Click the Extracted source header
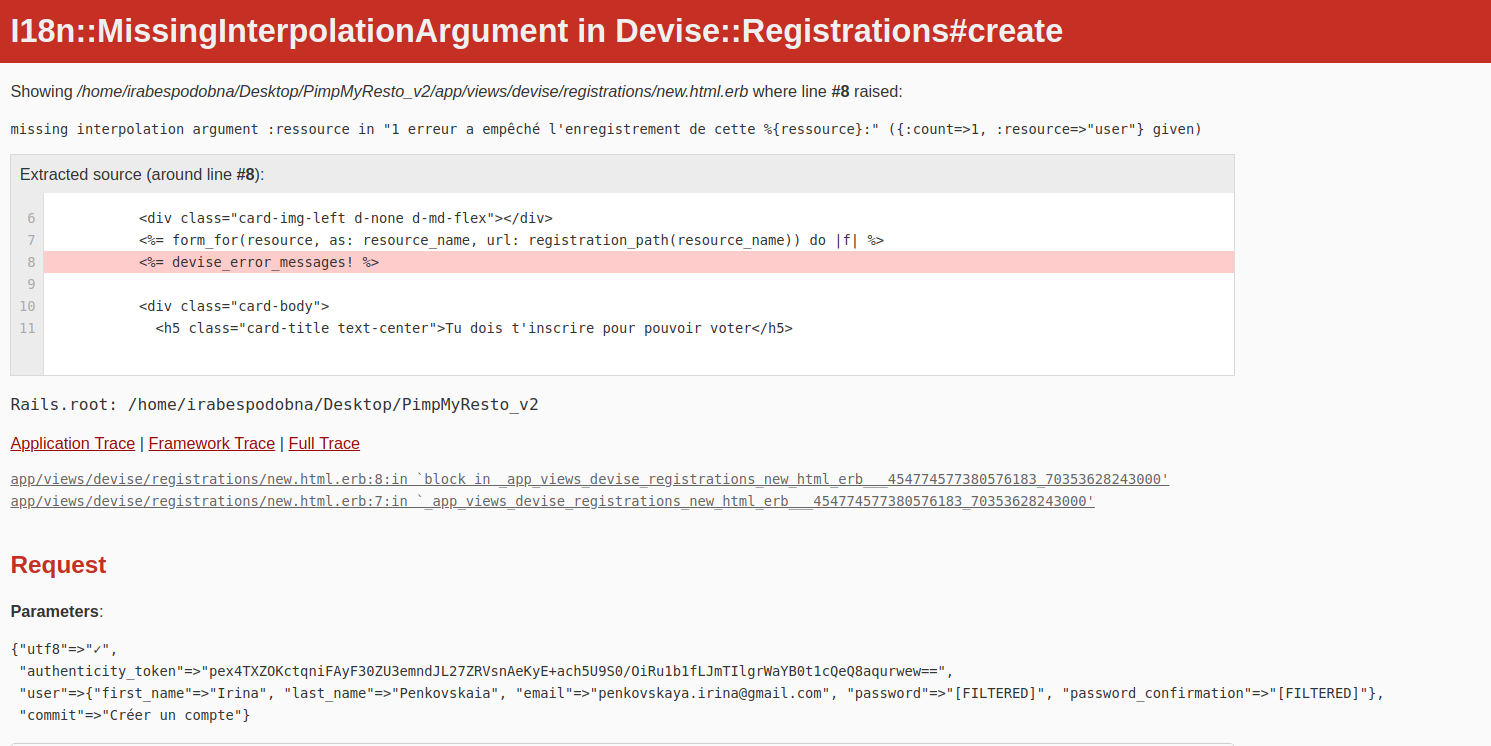Image resolution: width=1491 pixels, height=746 pixels. click(x=622, y=174)
